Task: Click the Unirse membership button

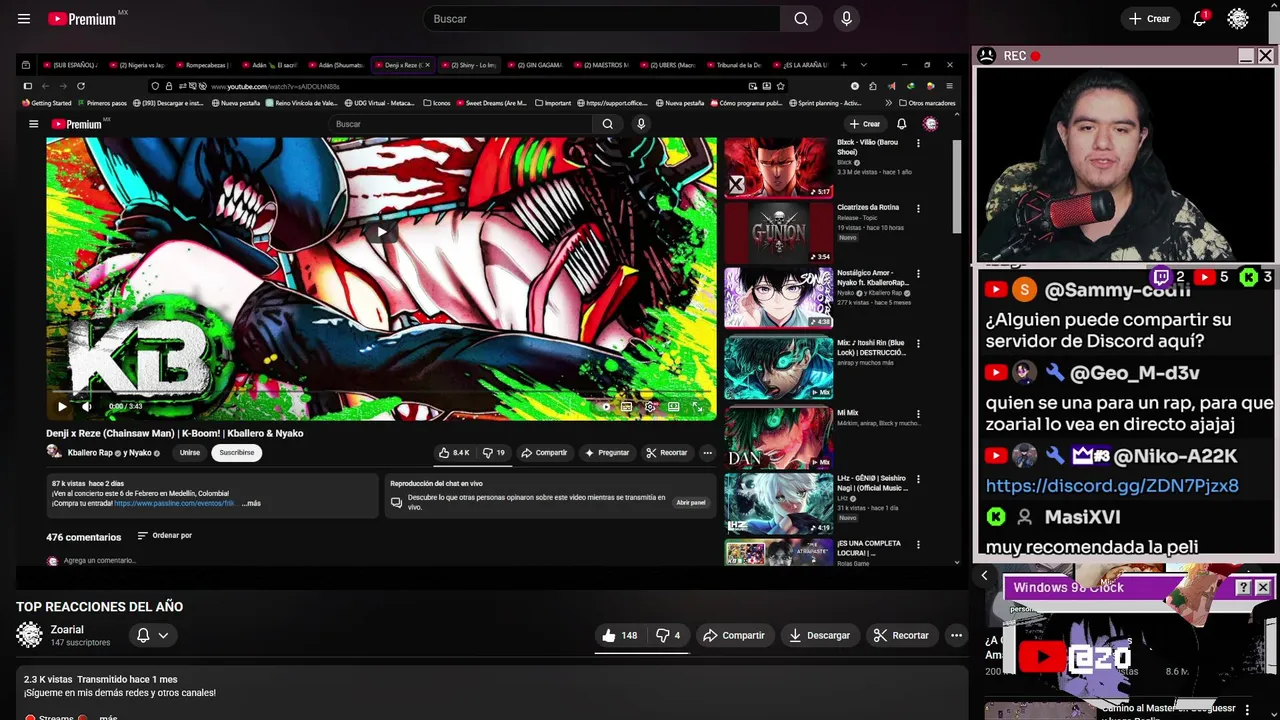Action: [x=190, y=453]
